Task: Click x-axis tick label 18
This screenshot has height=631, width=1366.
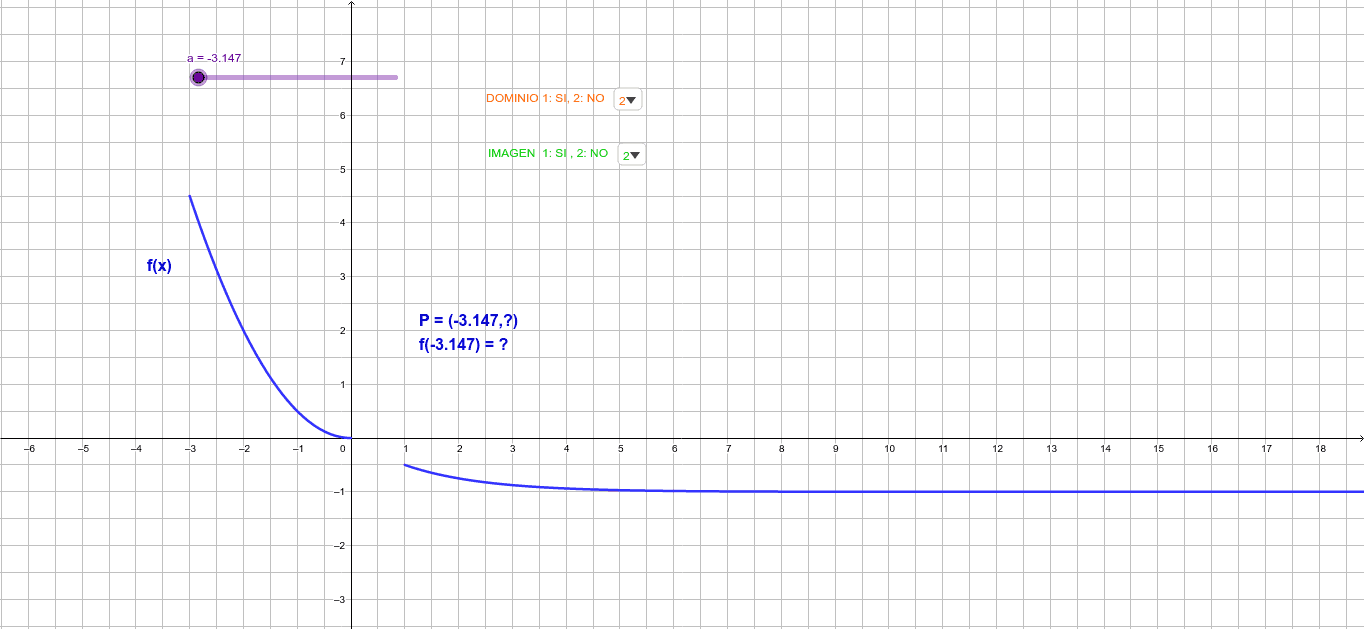Action: click(1320, 449)
